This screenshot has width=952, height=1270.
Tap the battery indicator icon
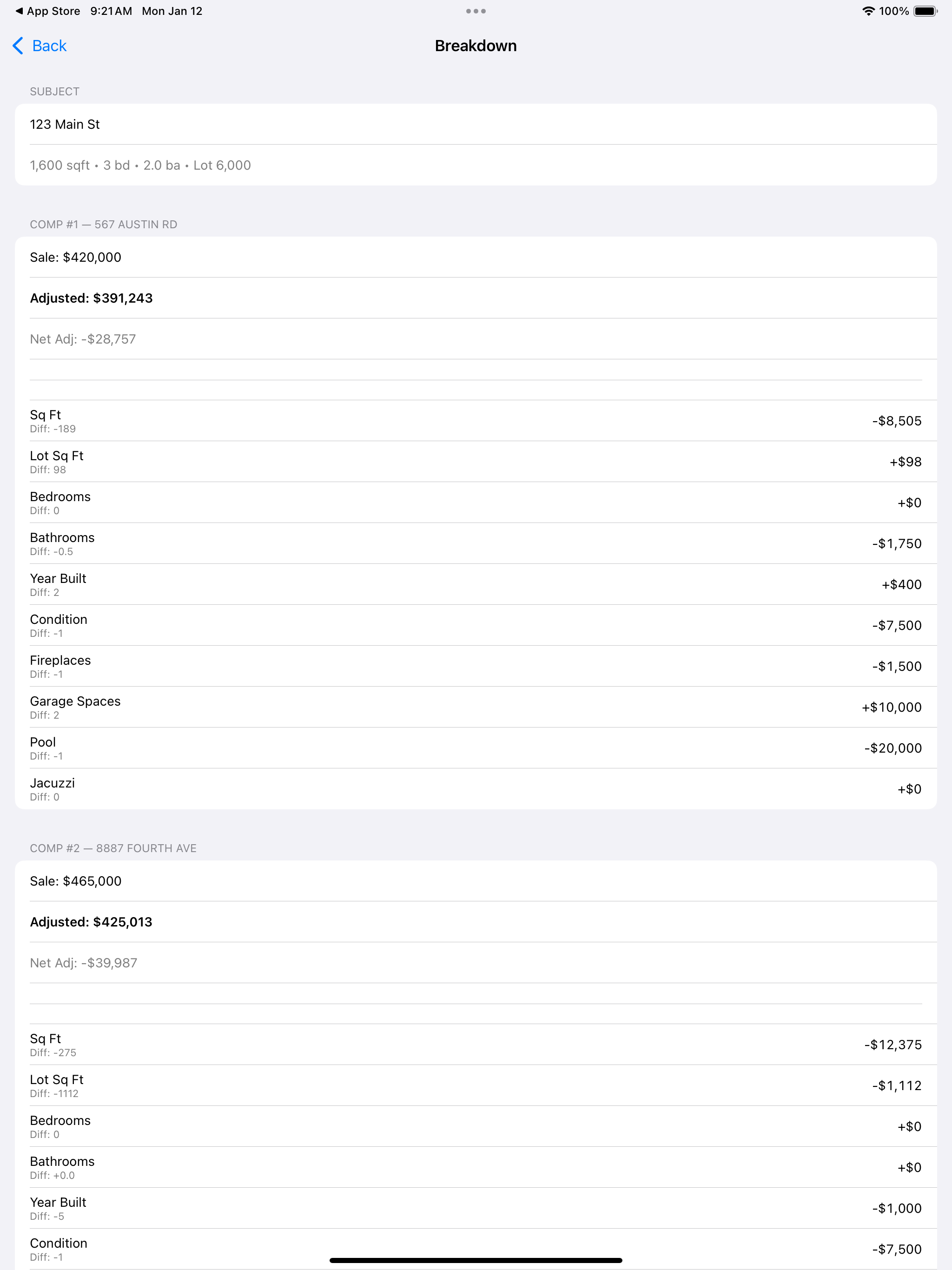925,11
